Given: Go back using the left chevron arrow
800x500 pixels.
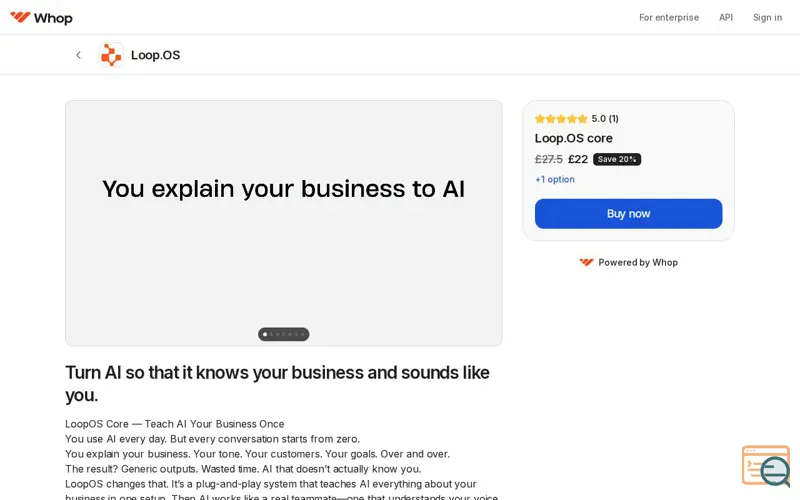Looking at the screenshot, I should point(78,55).
